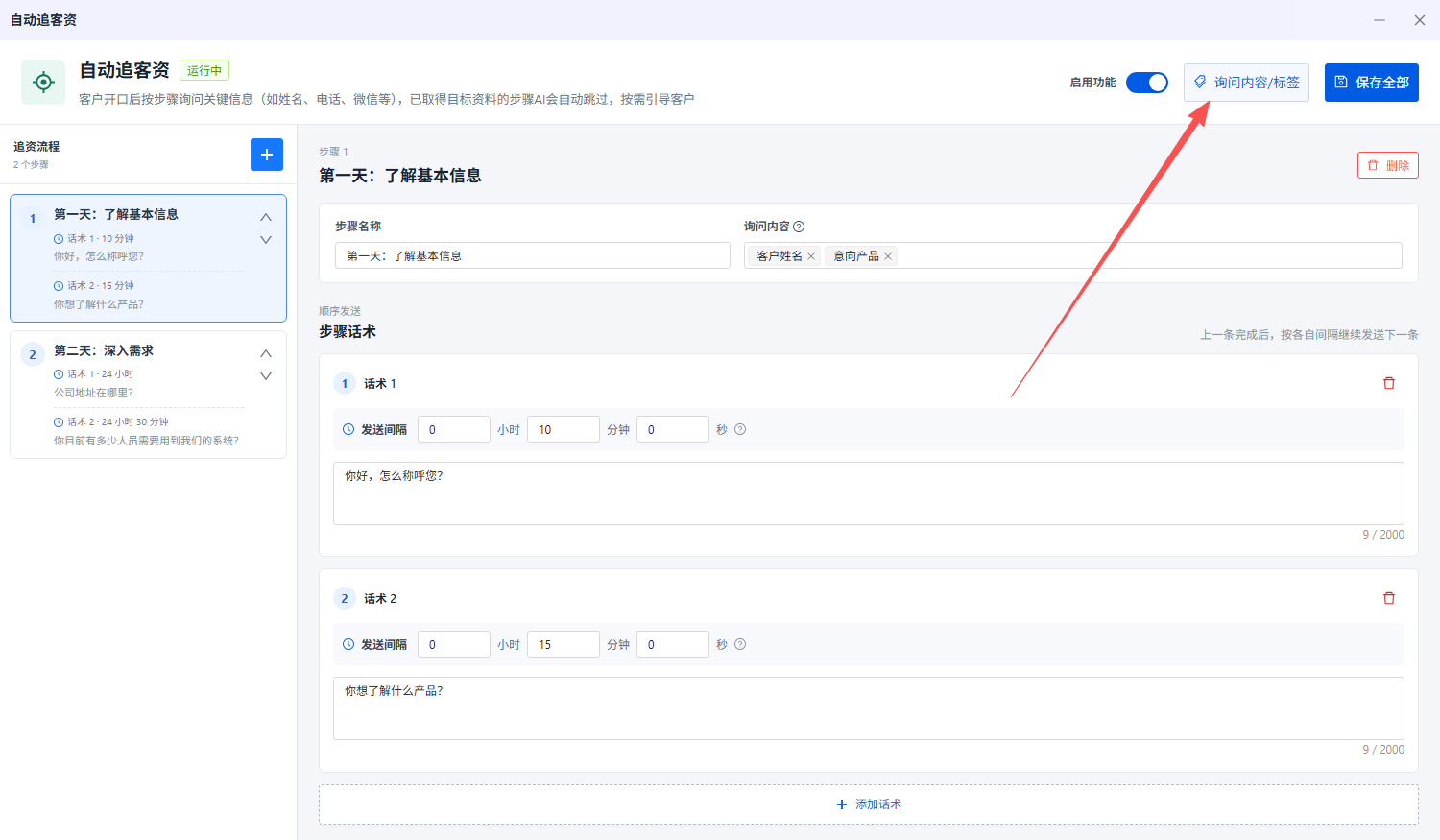Select step 第一天：了解基本信息 in the sidebar
1440x840 pixels.
[x=148, y=258]
